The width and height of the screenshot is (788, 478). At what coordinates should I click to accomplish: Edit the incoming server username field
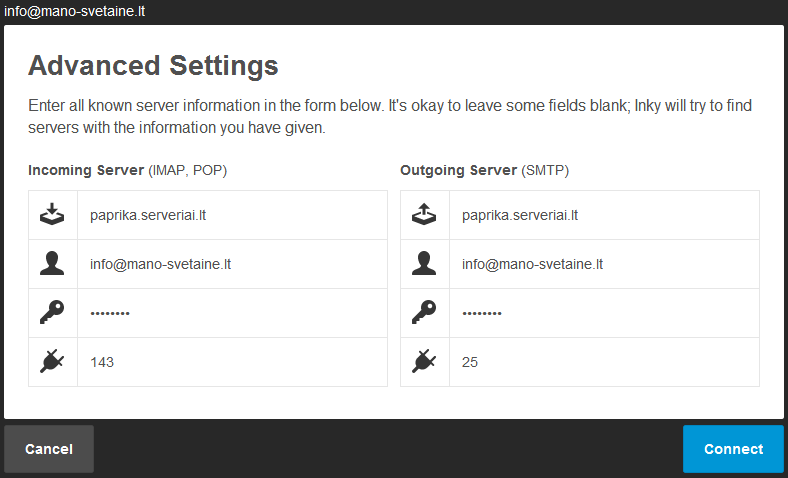(x=232, y=264)
